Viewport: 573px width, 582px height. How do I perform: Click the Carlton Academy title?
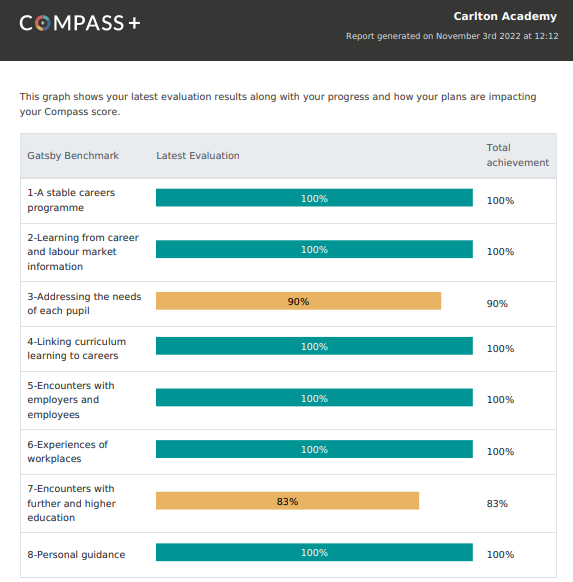[505, 16]
